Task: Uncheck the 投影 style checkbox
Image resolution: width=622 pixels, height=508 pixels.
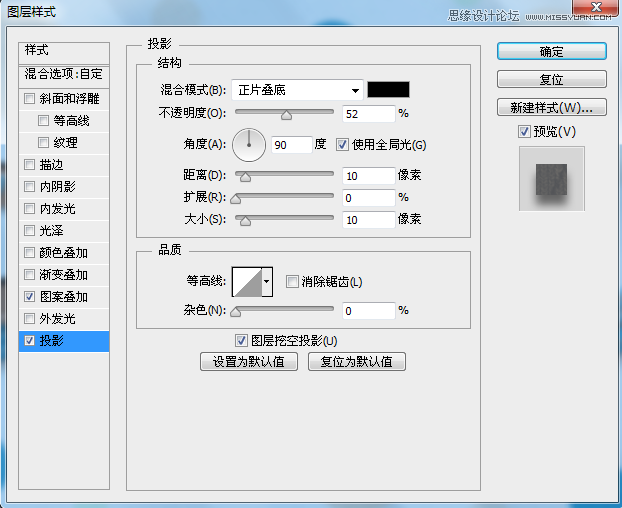Action: 29,340
